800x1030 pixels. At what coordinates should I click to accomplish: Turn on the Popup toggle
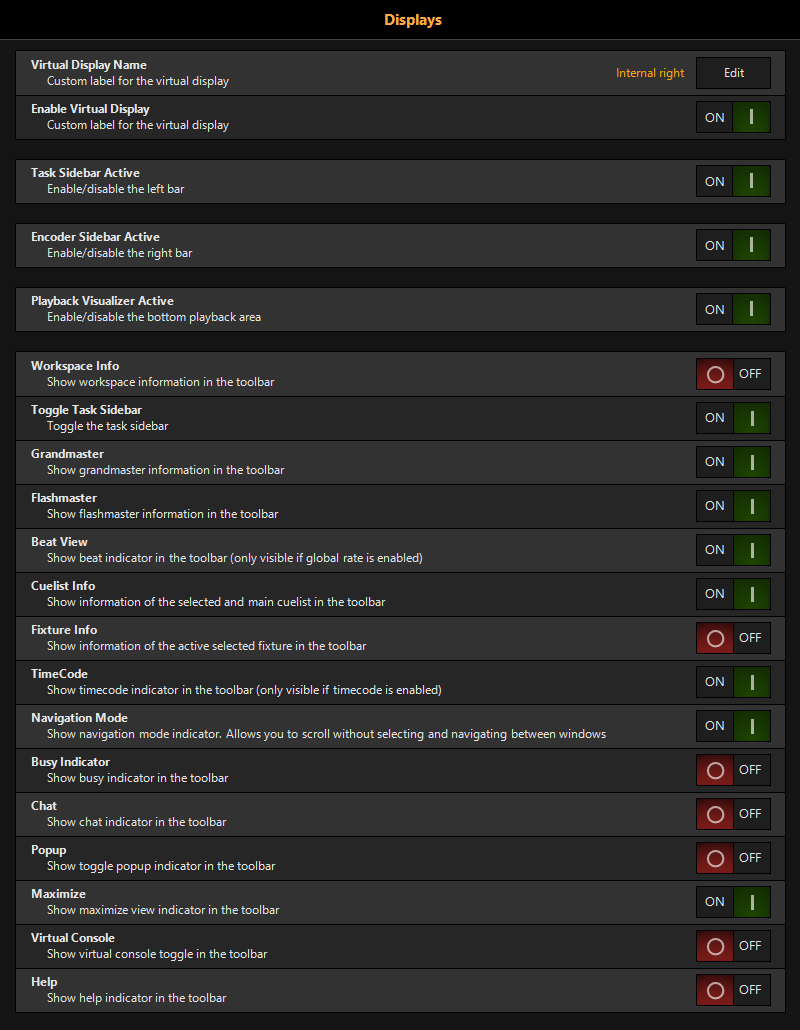tap(733, 858)
